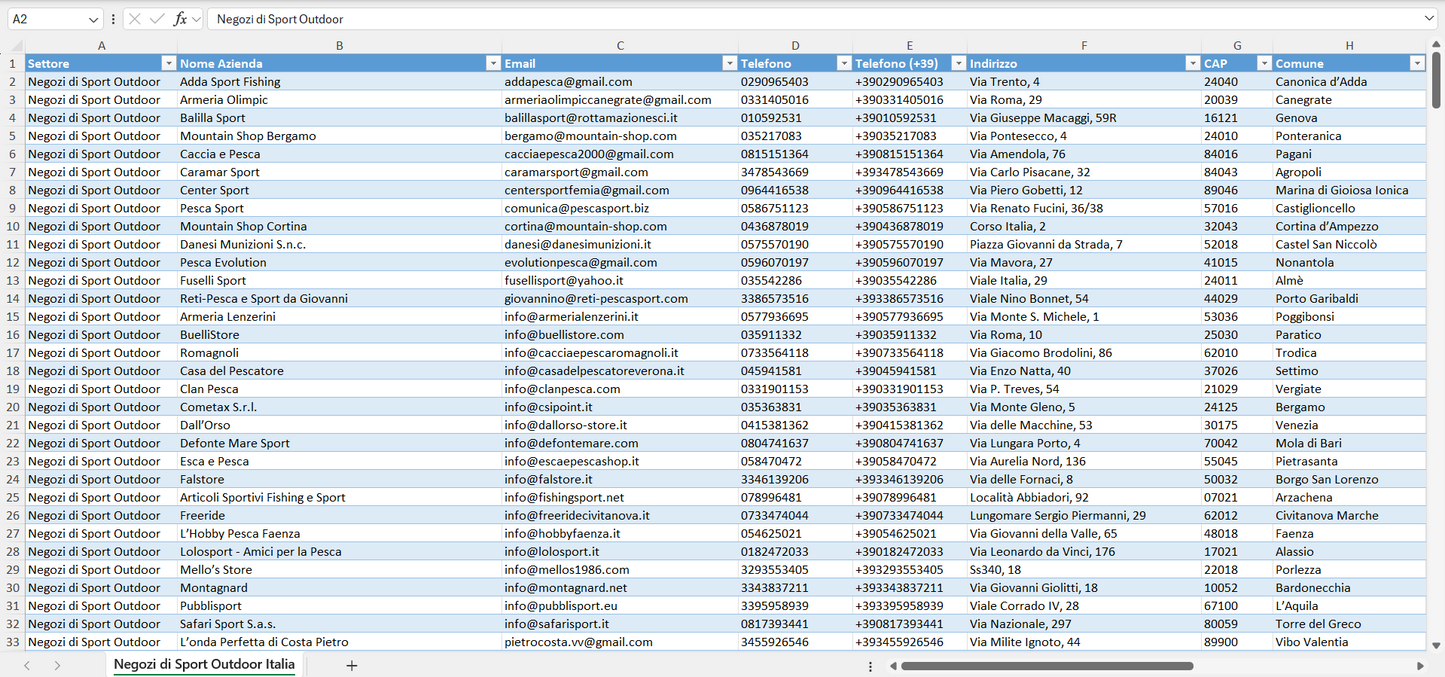Open the Settore filter dropdown
Viewport: 1445px width, 677px height.
[168, 64]
